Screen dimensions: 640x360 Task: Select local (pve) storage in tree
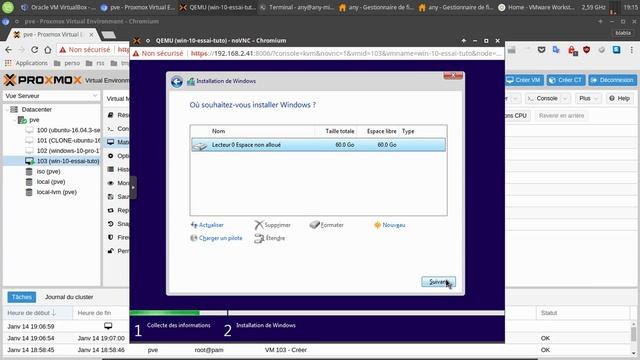pyautogui.click(x=51, y=182)
